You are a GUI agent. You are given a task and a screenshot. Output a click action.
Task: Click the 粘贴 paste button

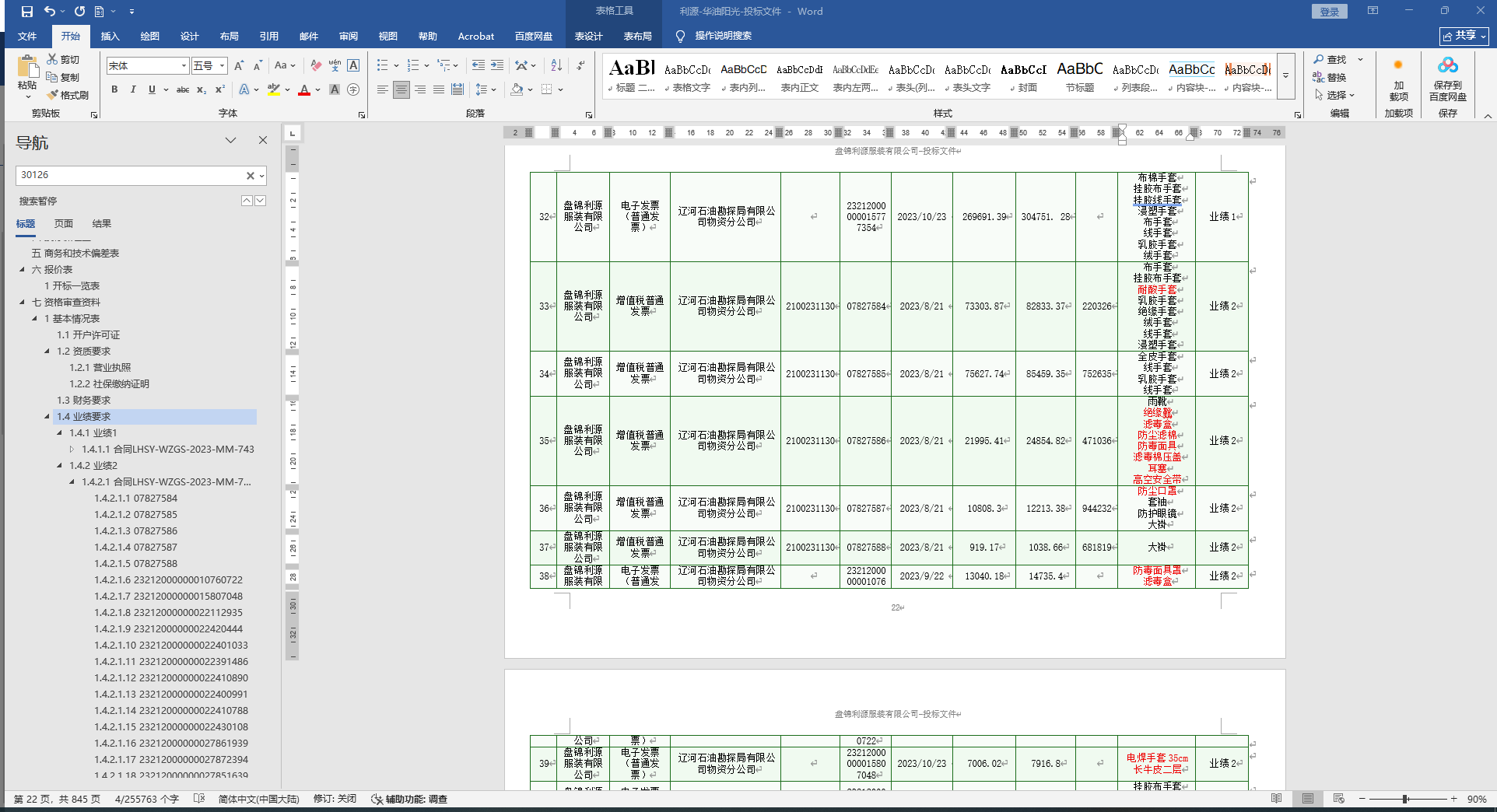[x=27, y=75]
